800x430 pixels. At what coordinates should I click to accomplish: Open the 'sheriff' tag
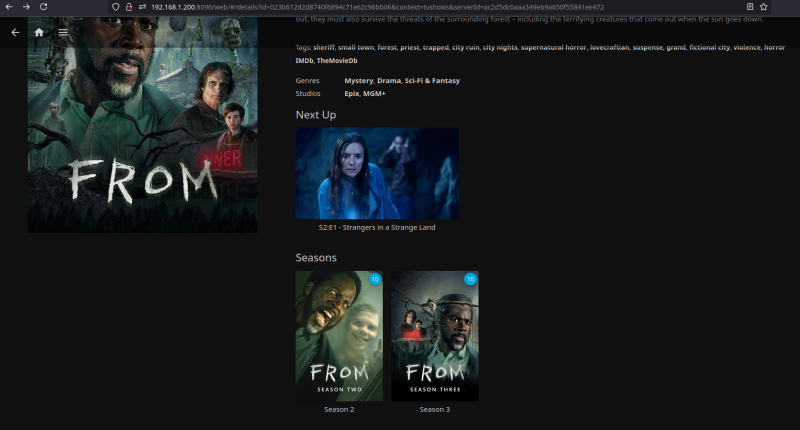coord(323,47)
